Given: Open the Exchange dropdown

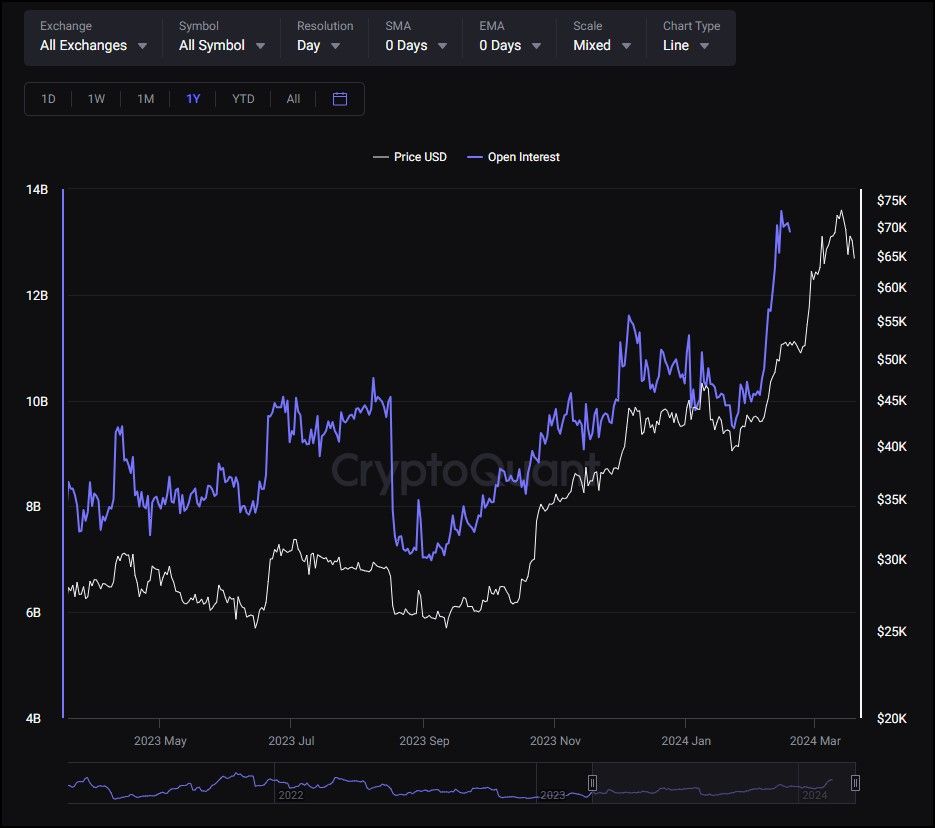Looking at the screenshot, I should pyautogui.click(x=93, y=45).
